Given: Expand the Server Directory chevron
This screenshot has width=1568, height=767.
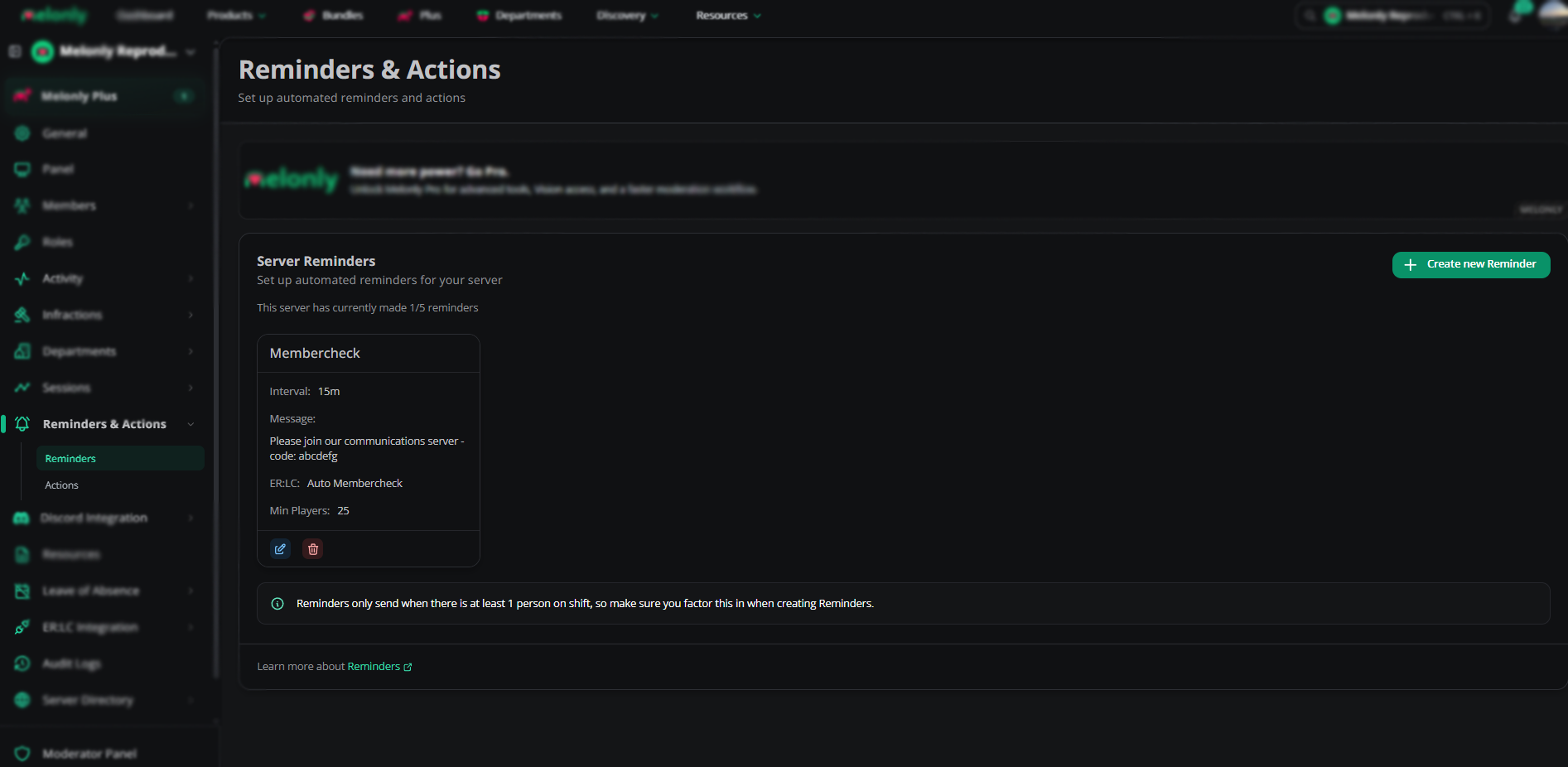Looking at the screenshot, I should [191, 700].
